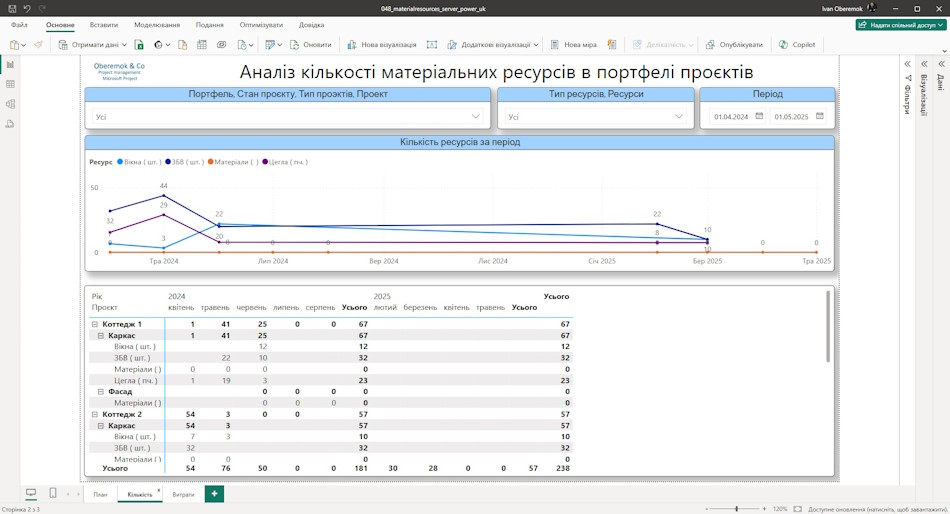Viewport: 950px width, 514px height.
Task: Click the fit to page icon
Action: pyautogui.click(x=797, y=509)
